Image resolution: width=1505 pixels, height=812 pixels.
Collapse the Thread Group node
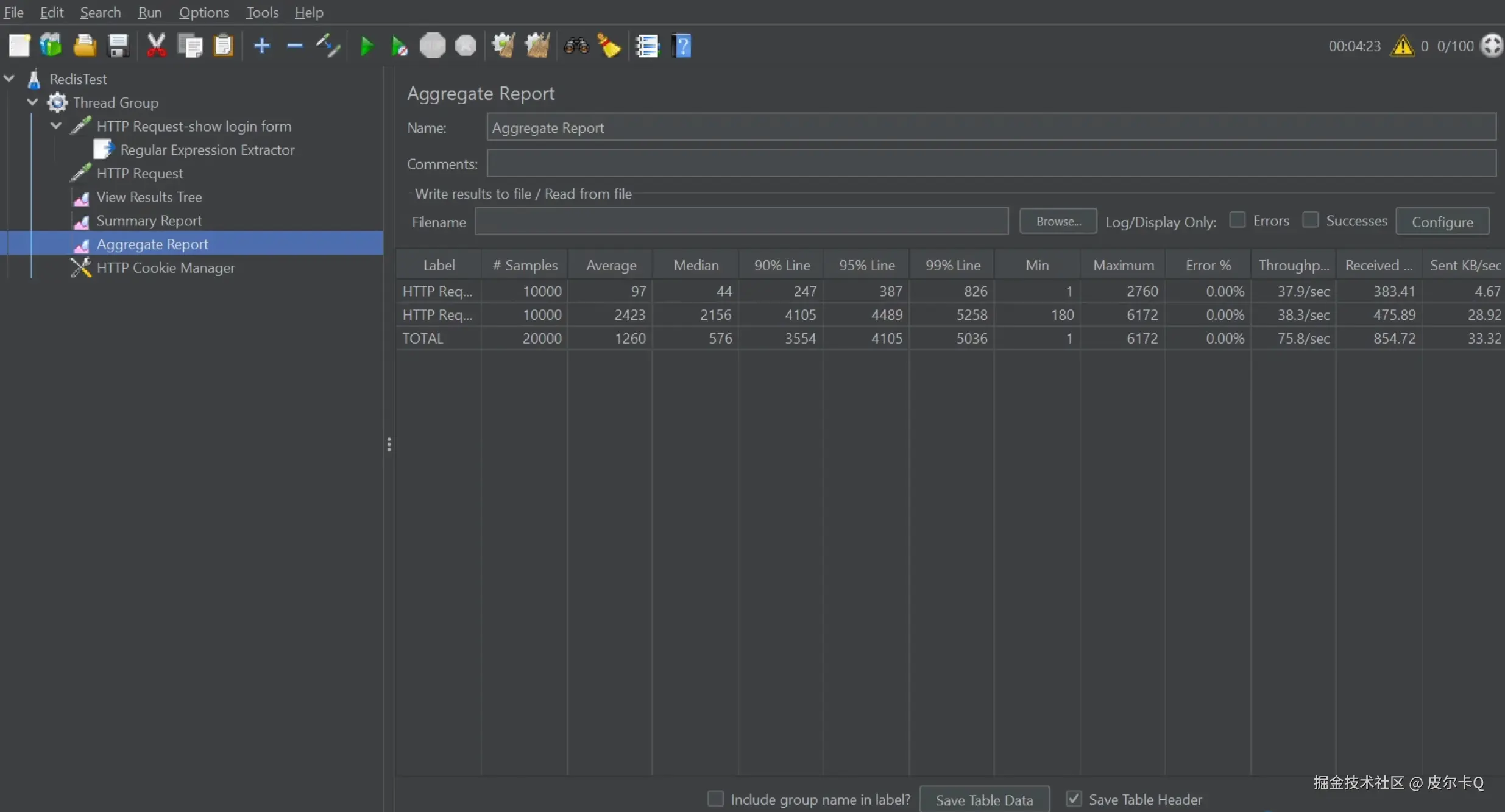click(33, 102)
